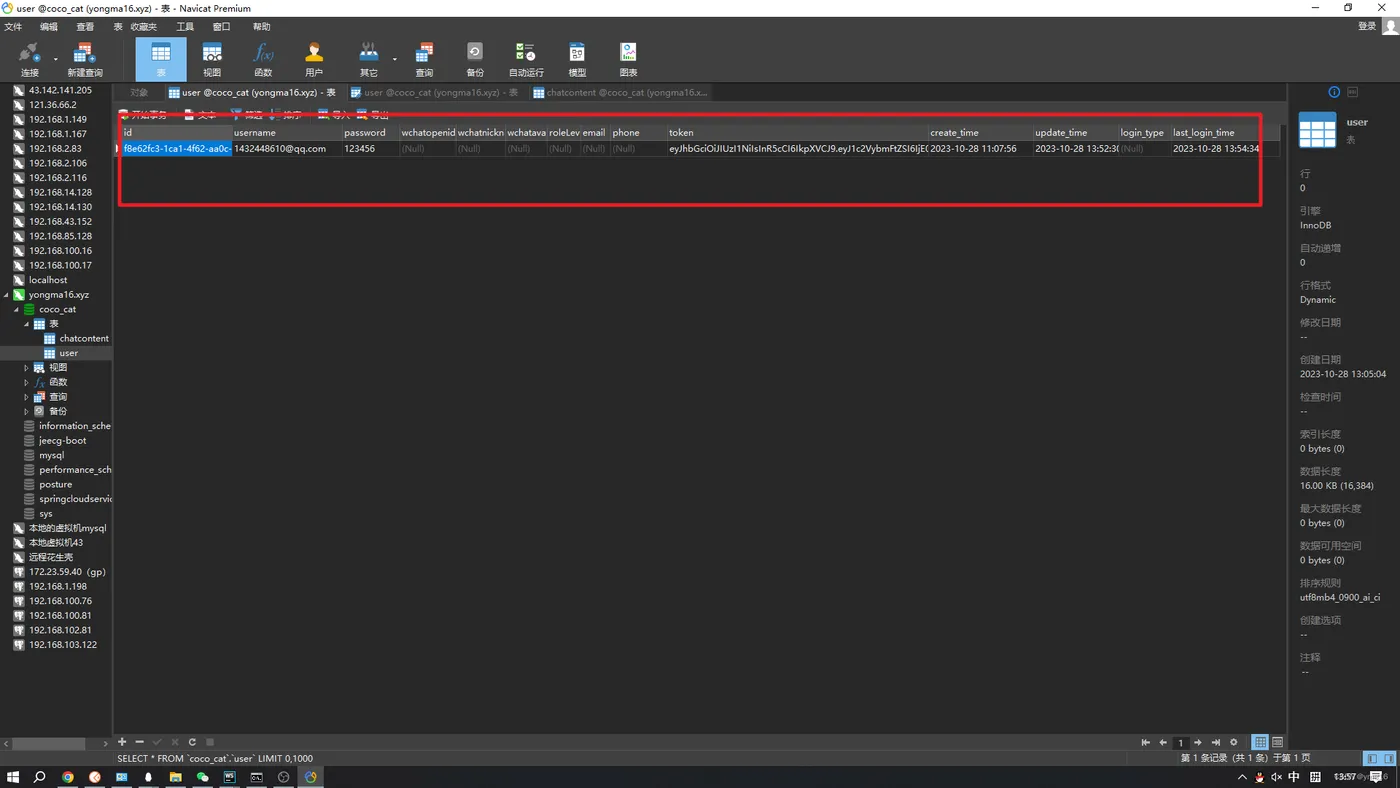
Task: Click the 开始事务 begin transaction button
Action: (143, 115)
